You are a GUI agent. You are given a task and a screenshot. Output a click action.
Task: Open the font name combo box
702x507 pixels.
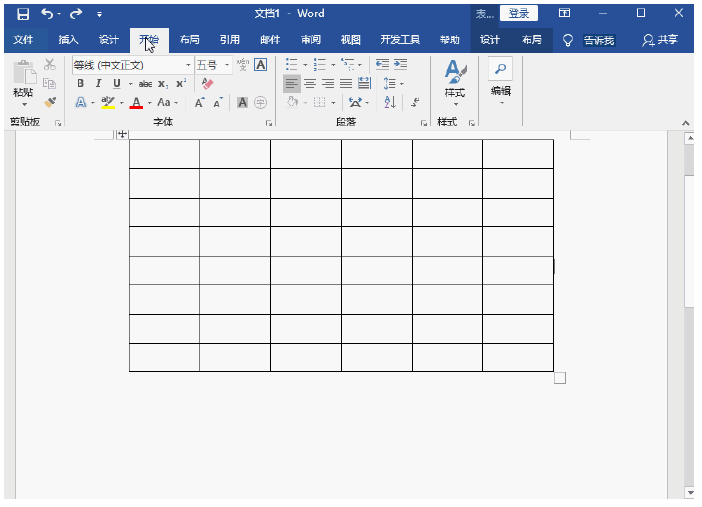[x=133, y=65]
